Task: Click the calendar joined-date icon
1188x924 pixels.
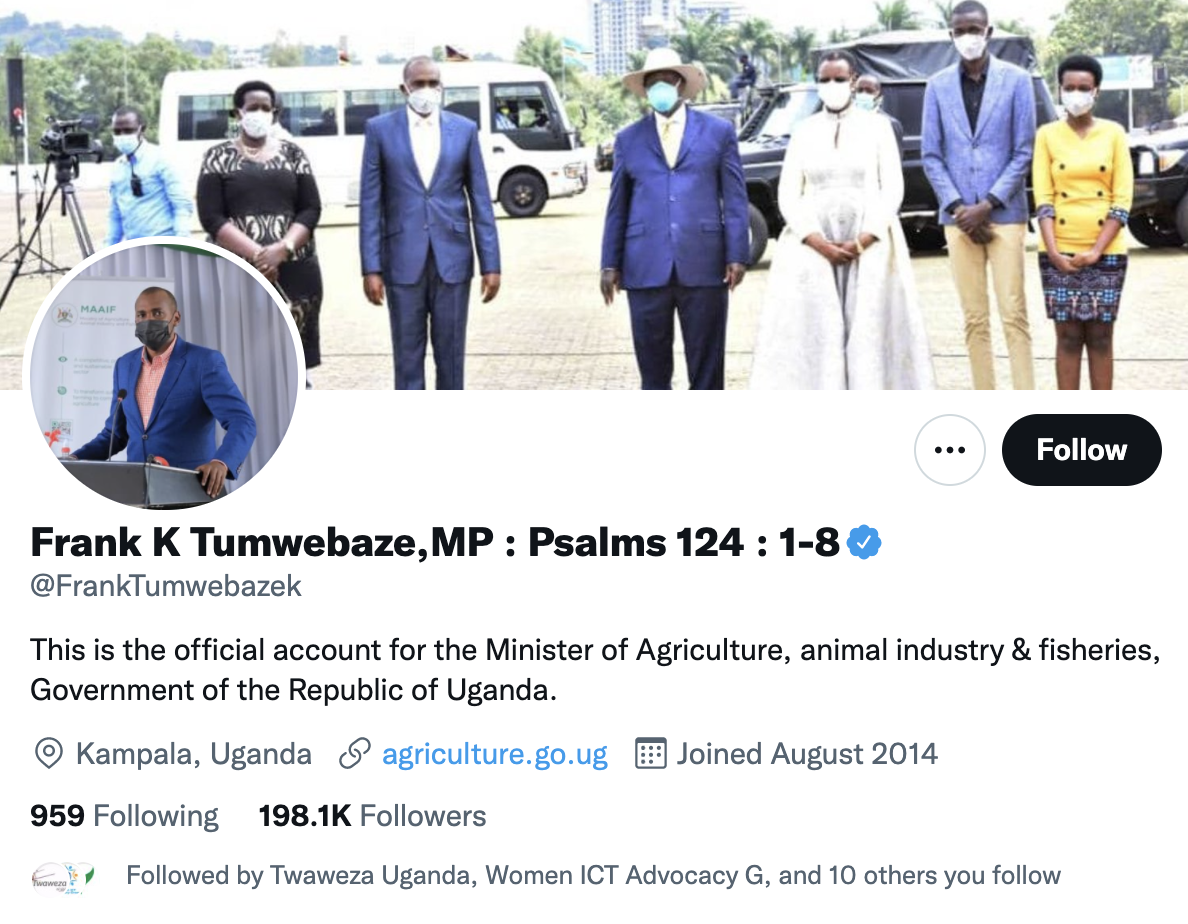Action: click(650, 754)
